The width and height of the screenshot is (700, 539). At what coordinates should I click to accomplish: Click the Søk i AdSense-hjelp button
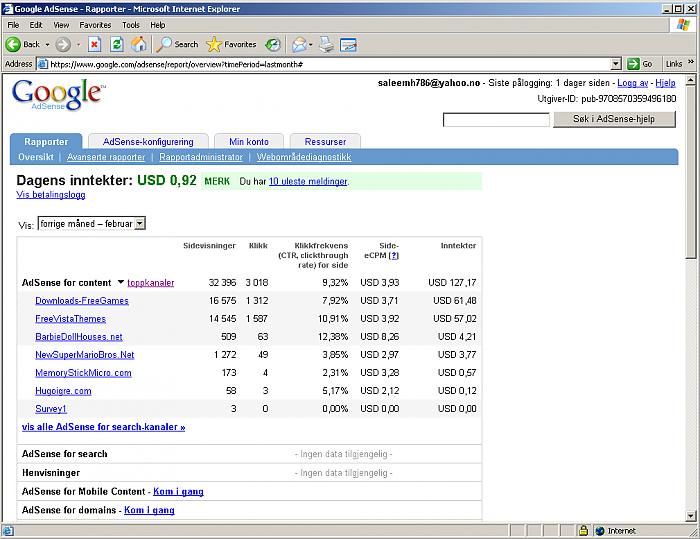(x=614, y=119)
